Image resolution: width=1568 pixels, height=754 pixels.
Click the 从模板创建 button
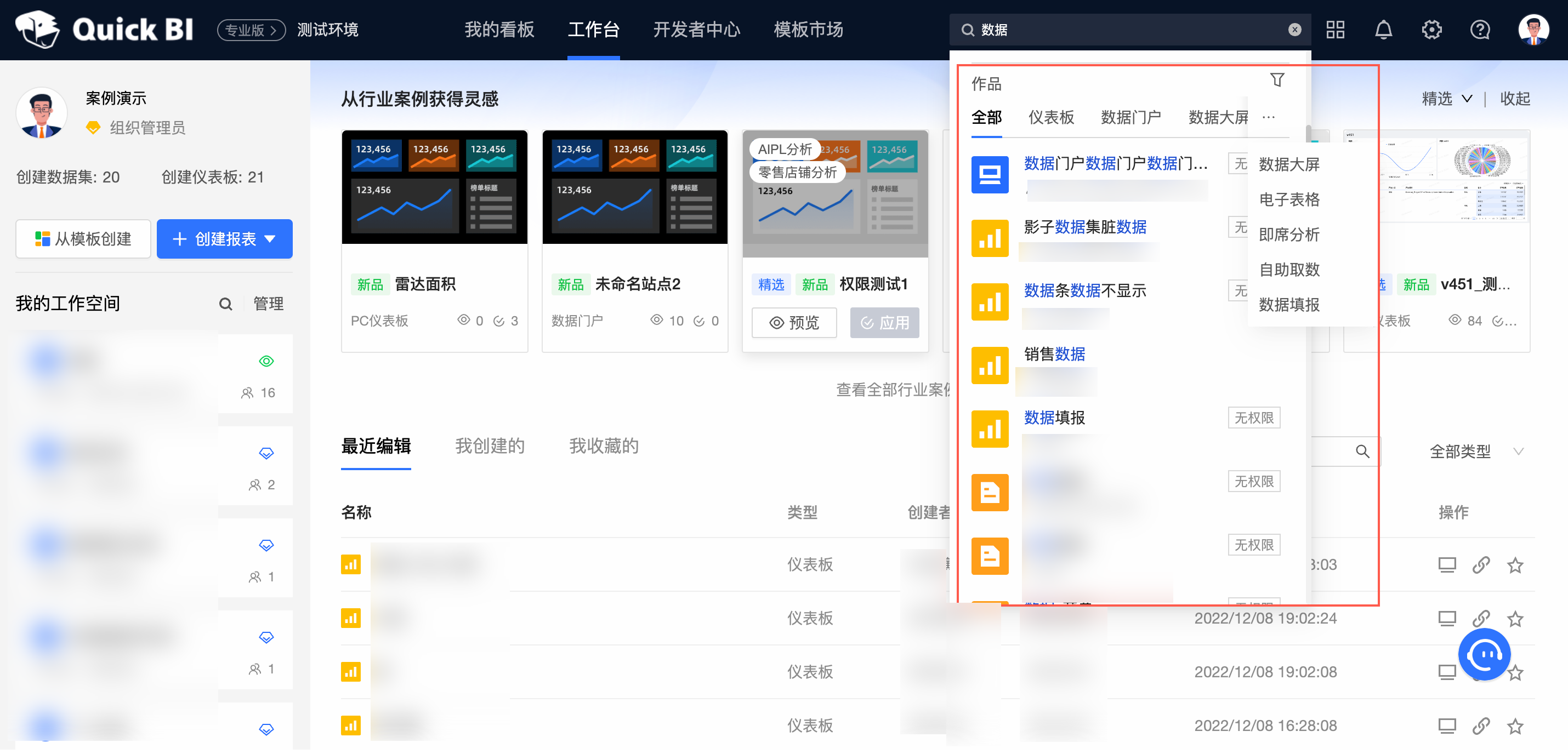(83, 239)
